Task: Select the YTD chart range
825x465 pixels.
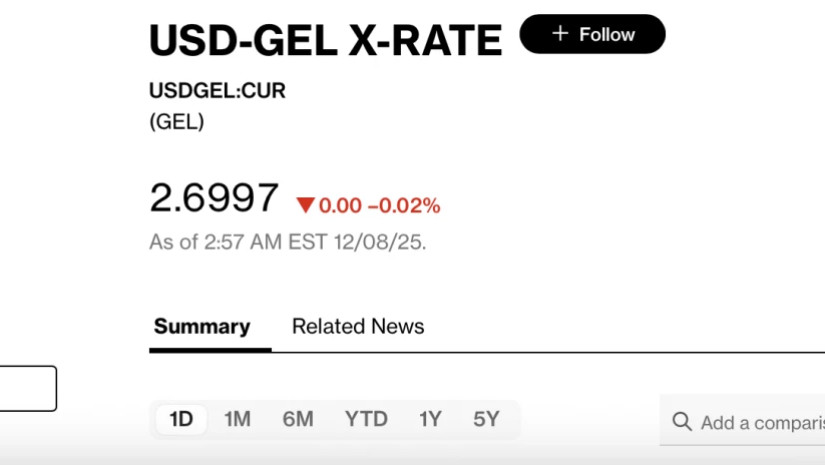Action: pos(366,419)
